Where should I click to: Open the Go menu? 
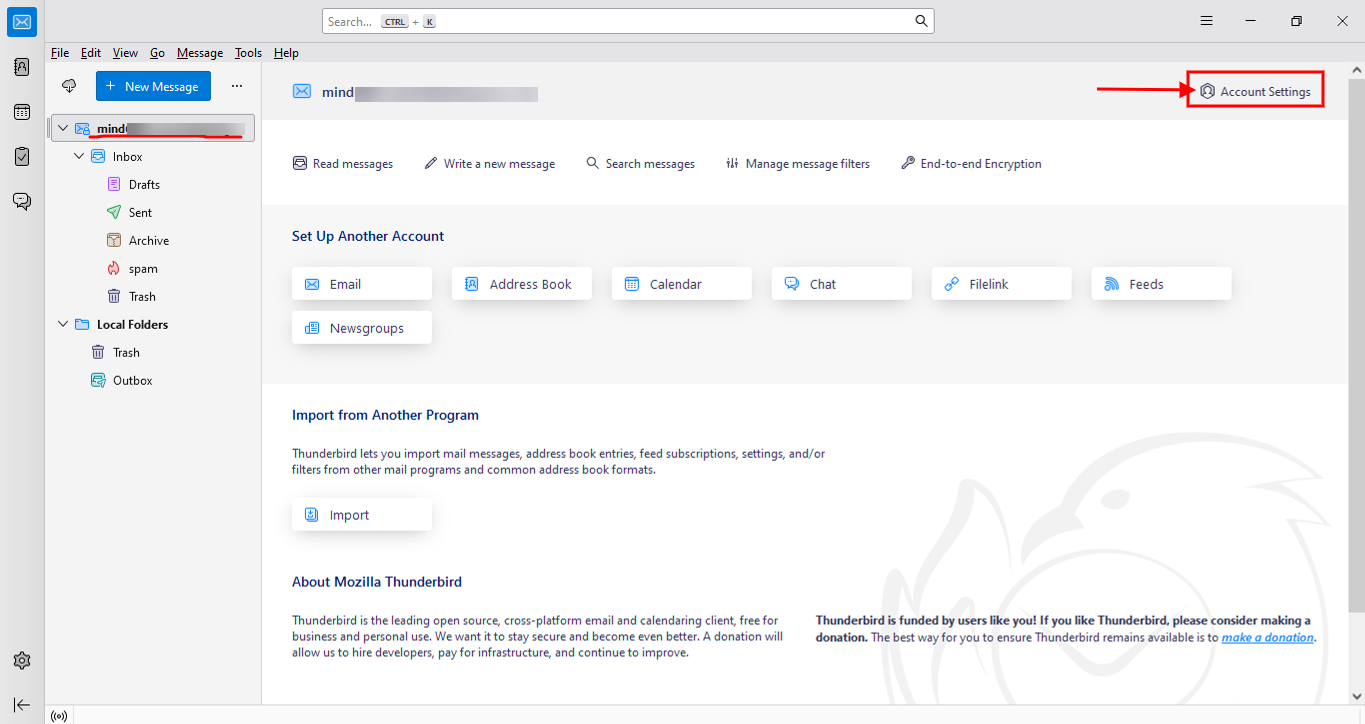pos(158,53)
